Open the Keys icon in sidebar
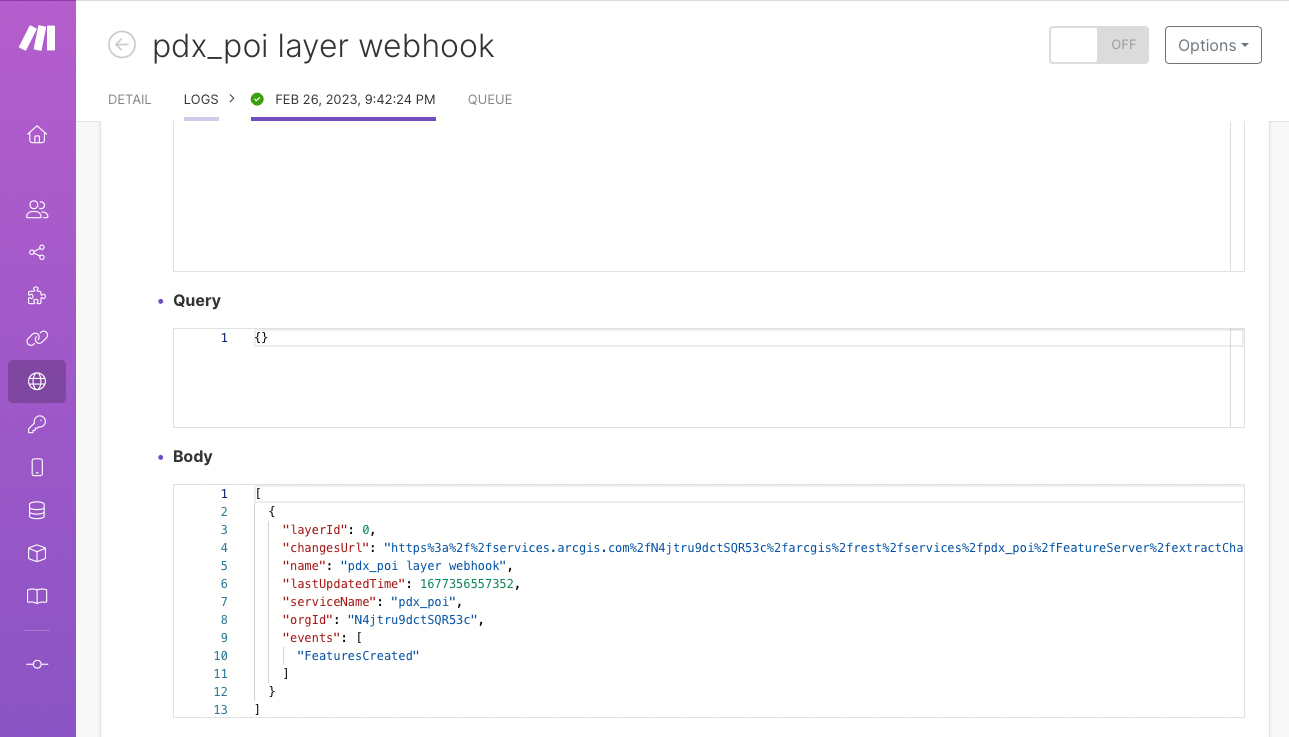1289x737 pixels. [37, 425]
